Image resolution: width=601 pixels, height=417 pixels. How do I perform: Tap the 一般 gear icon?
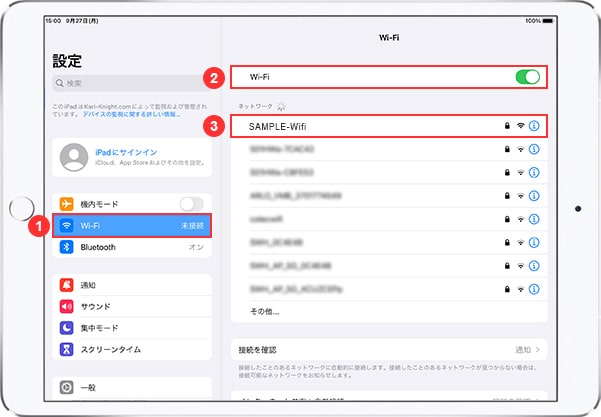pos(66,388)
